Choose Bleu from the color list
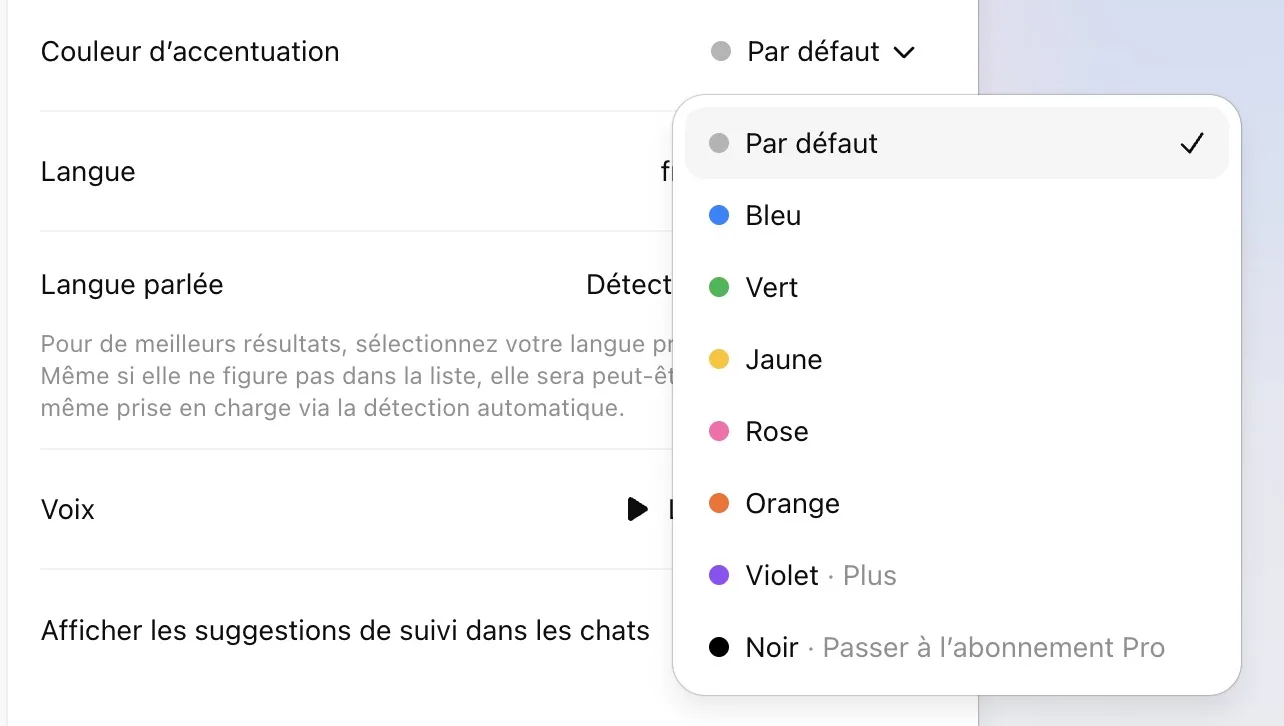 [x=773, y=215]
